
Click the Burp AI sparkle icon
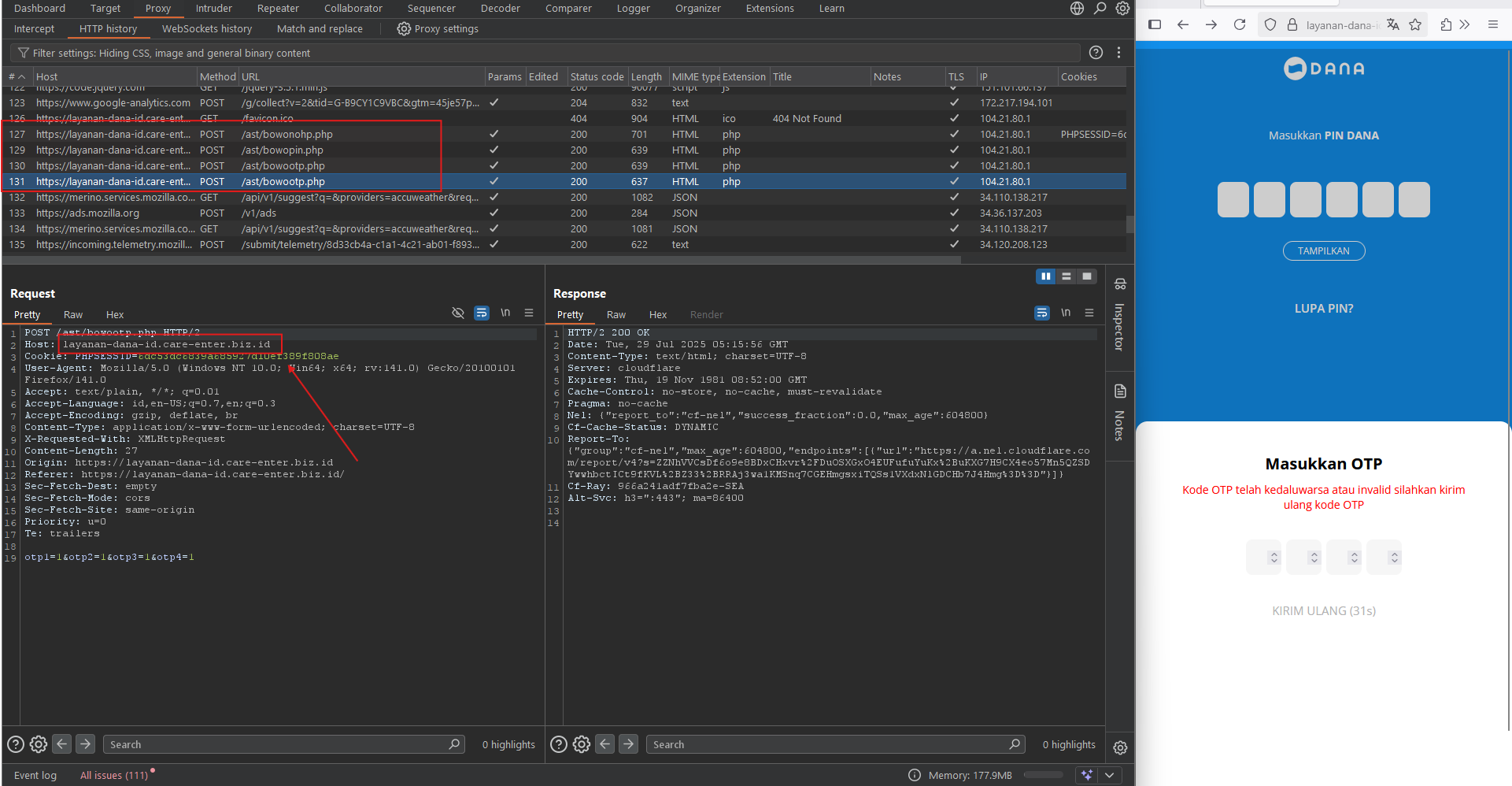coord(1087,775)
